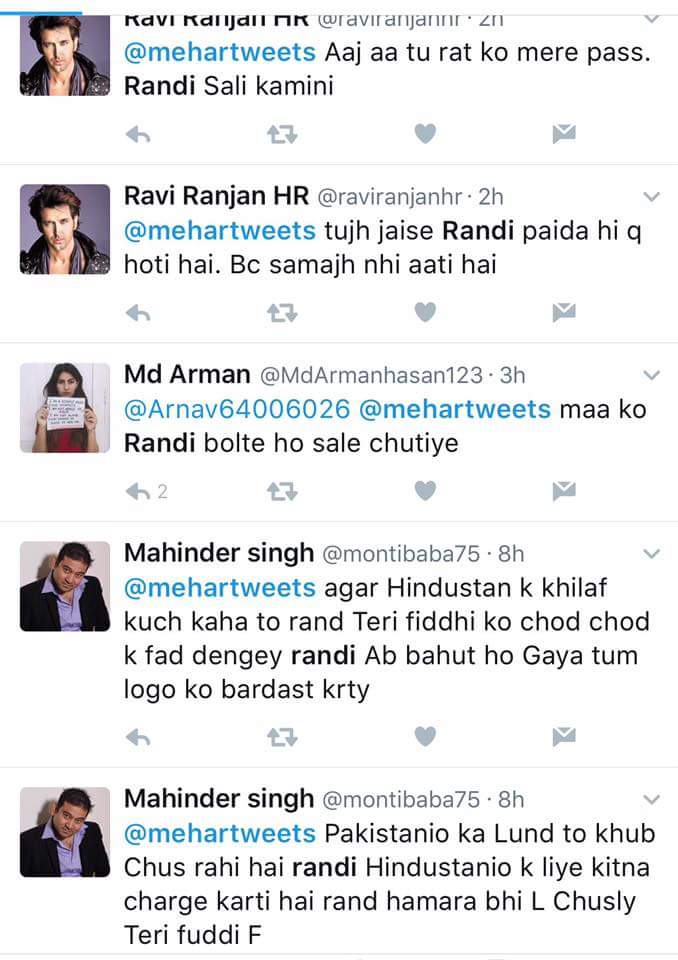This screenshot has height=960, width=678.
Task: Open Mahinder singh avatar in last tweet
Action: coord(65,832)
